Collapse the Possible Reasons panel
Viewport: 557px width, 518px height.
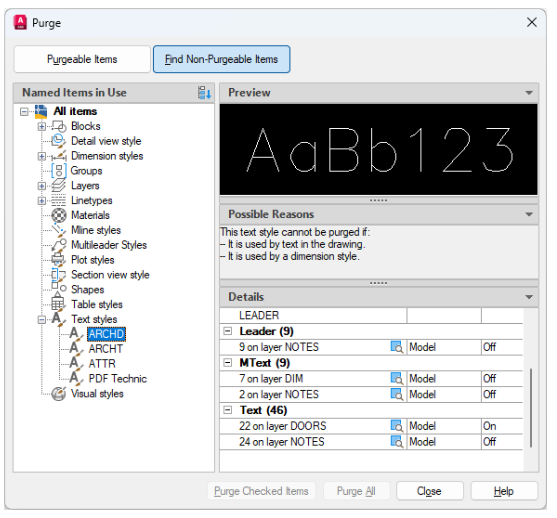click(x=529, y=215)
